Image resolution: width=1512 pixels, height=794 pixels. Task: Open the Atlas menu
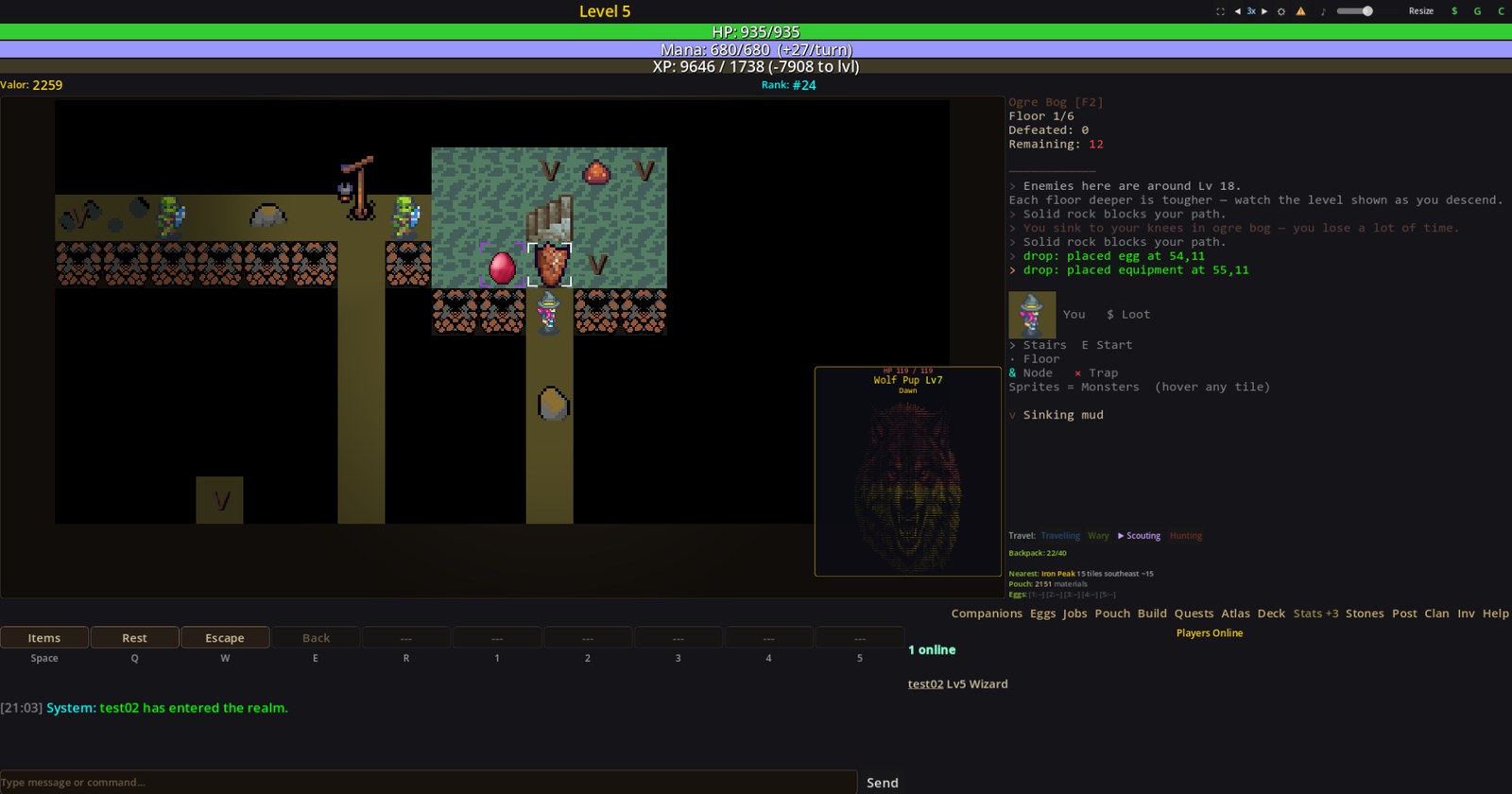pos(1235,613)
